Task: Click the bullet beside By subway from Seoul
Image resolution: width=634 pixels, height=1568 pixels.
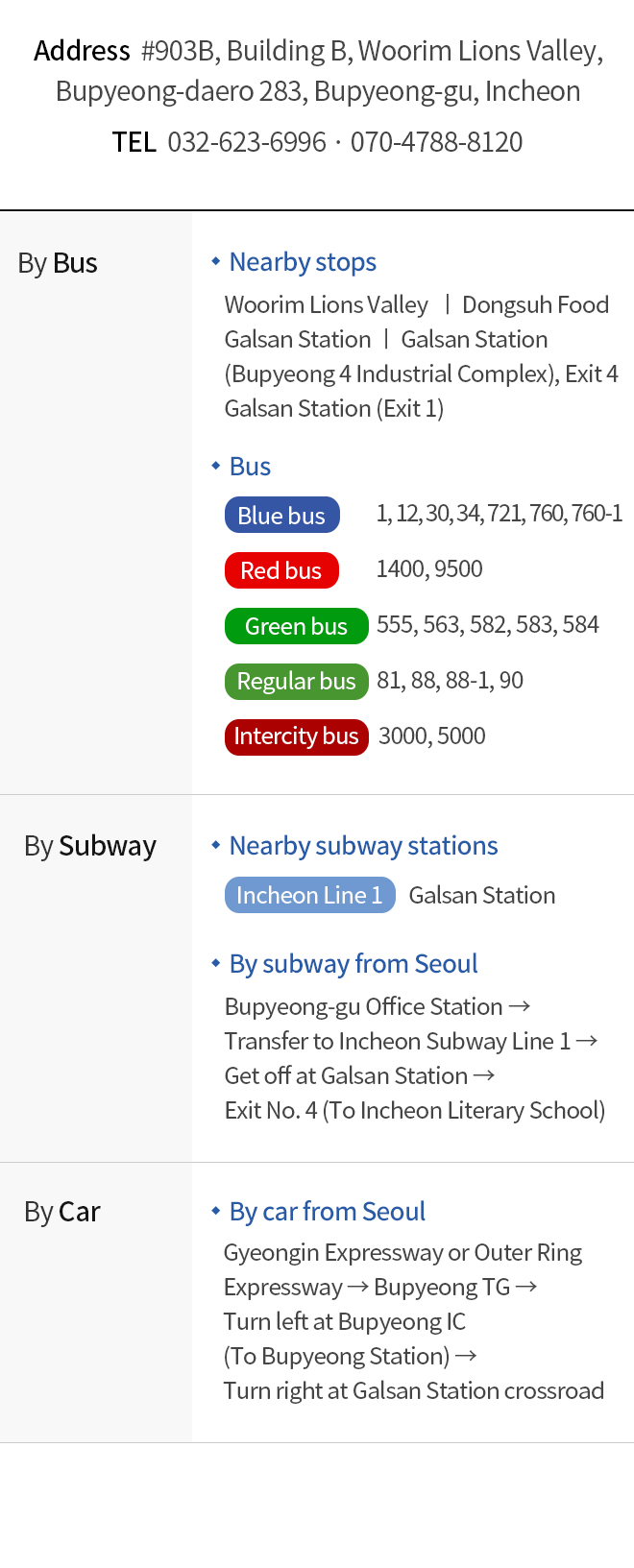Action: [x=216, y=963]
